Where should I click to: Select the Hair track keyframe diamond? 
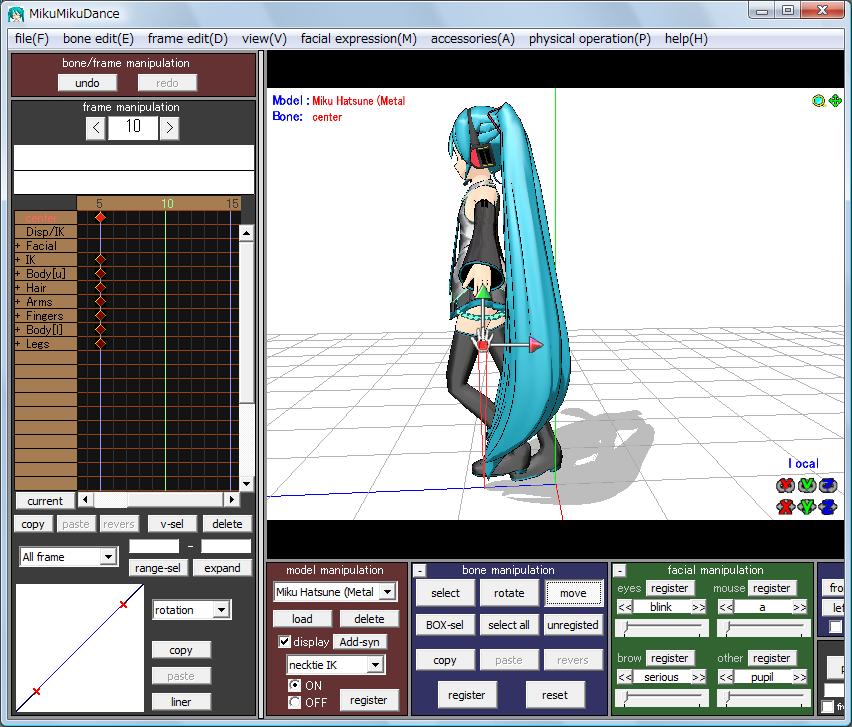(100, 287)
